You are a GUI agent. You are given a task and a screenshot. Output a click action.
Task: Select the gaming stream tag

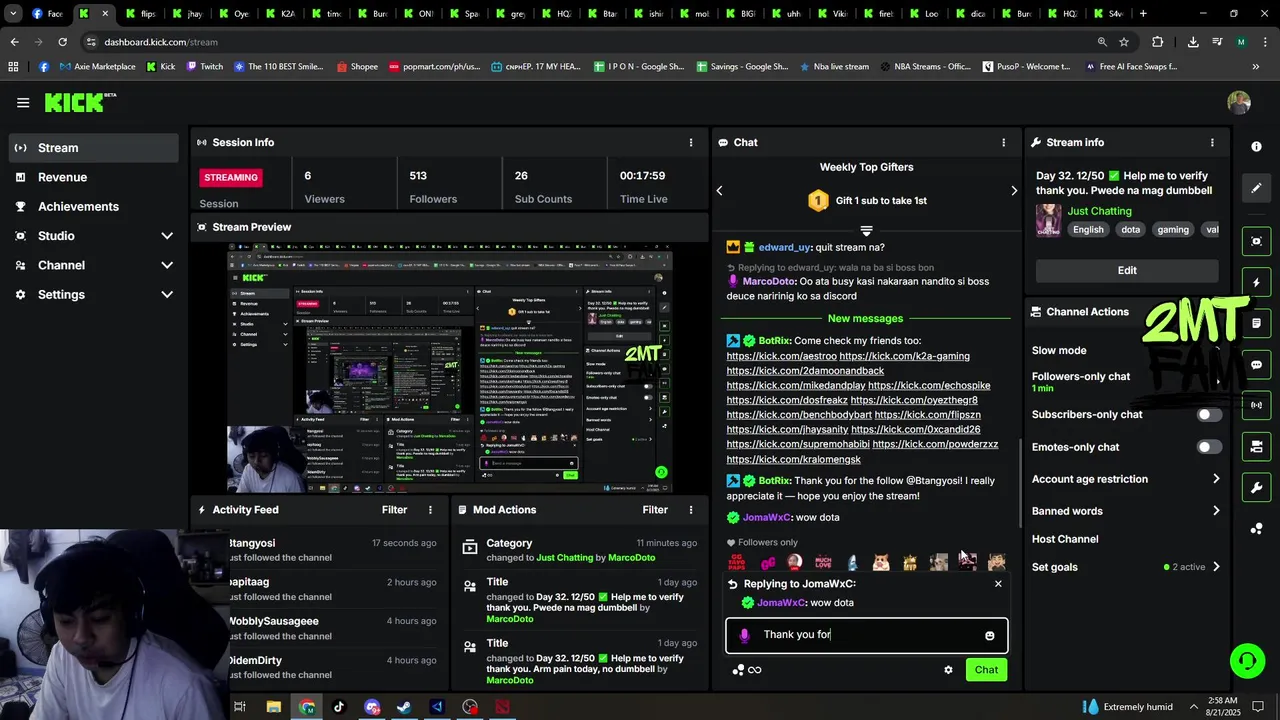1173,230
